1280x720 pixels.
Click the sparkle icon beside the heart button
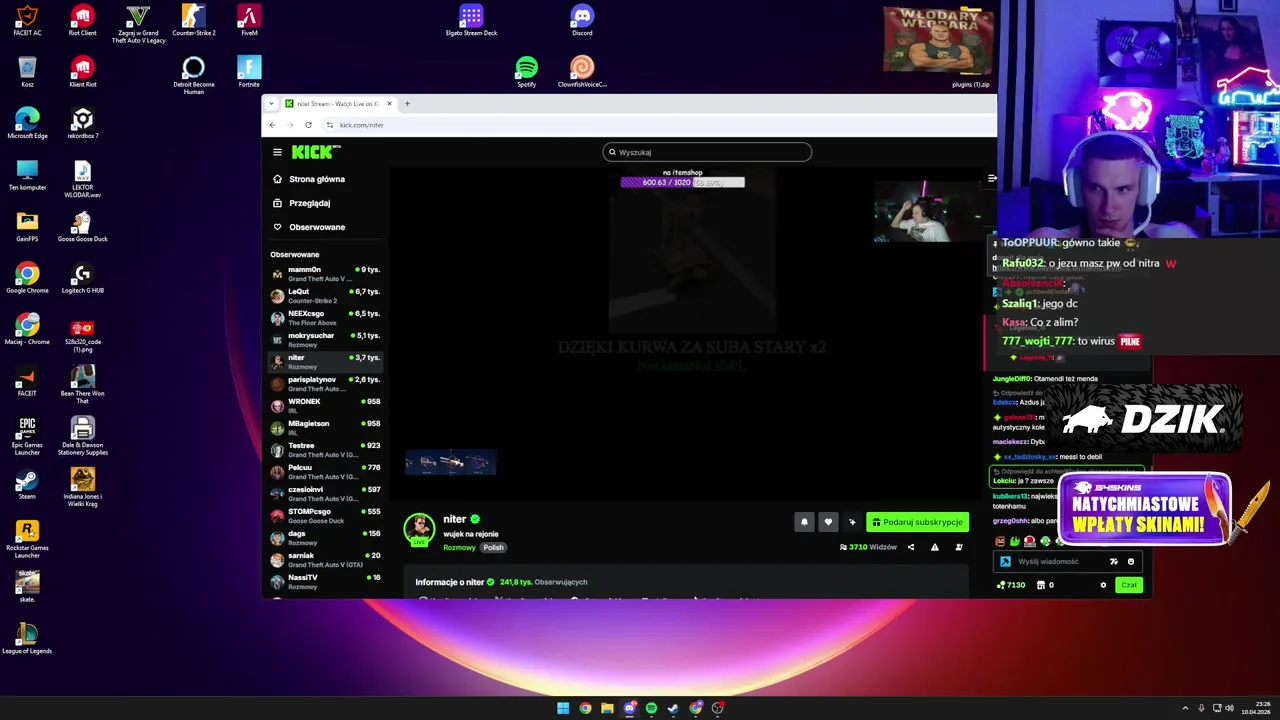[852, 522]
